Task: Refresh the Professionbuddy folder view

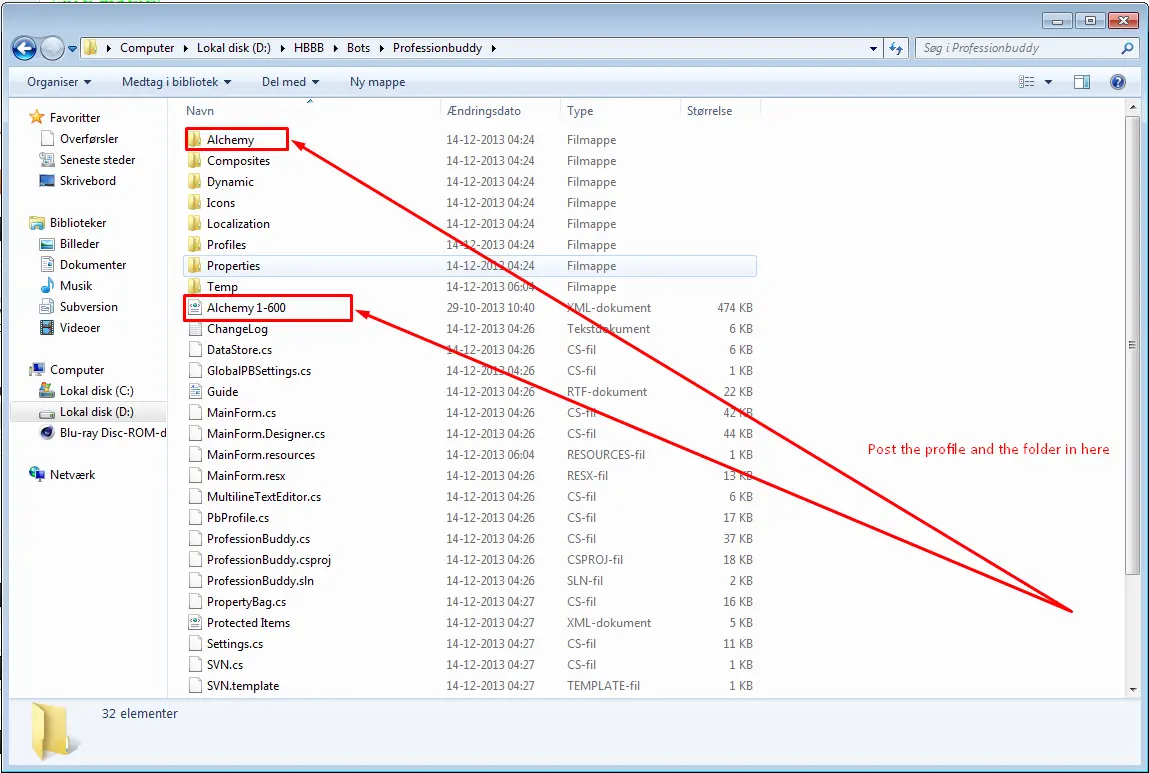Action: (896, 48)
